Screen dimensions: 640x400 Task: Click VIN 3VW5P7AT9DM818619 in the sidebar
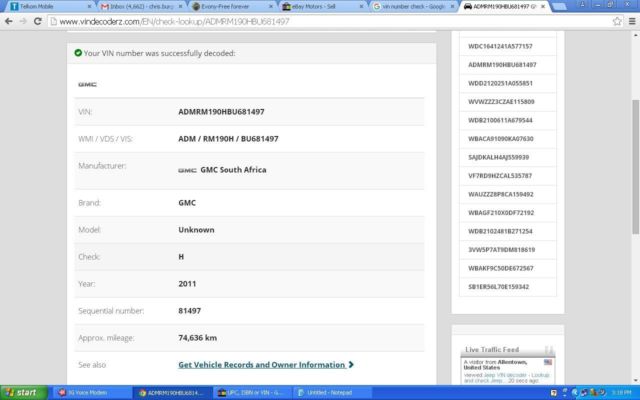pyautogui.click(x=500, y=250)
